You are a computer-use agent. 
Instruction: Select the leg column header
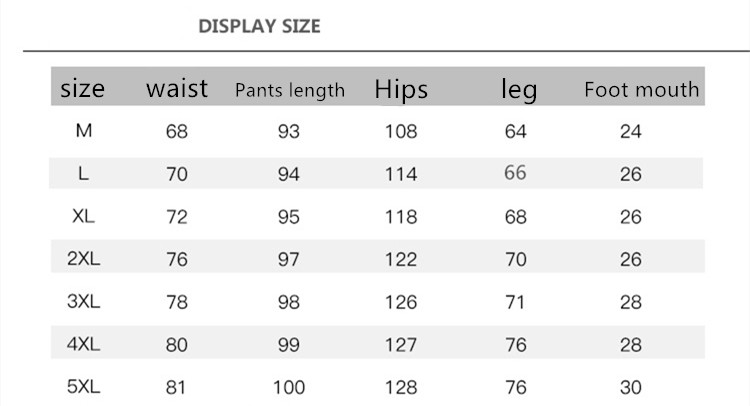point(518,90)
